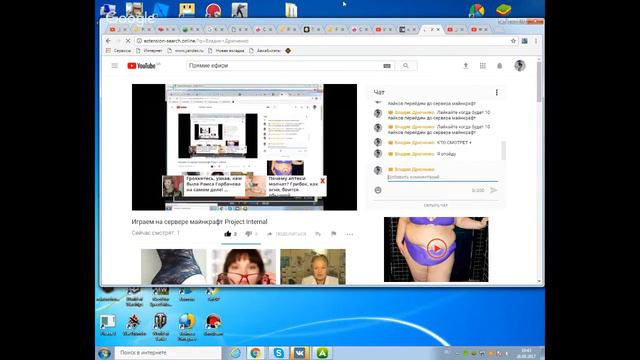Open the notifications bell
Screen dimensions: 640x360
tap(500, 66)
